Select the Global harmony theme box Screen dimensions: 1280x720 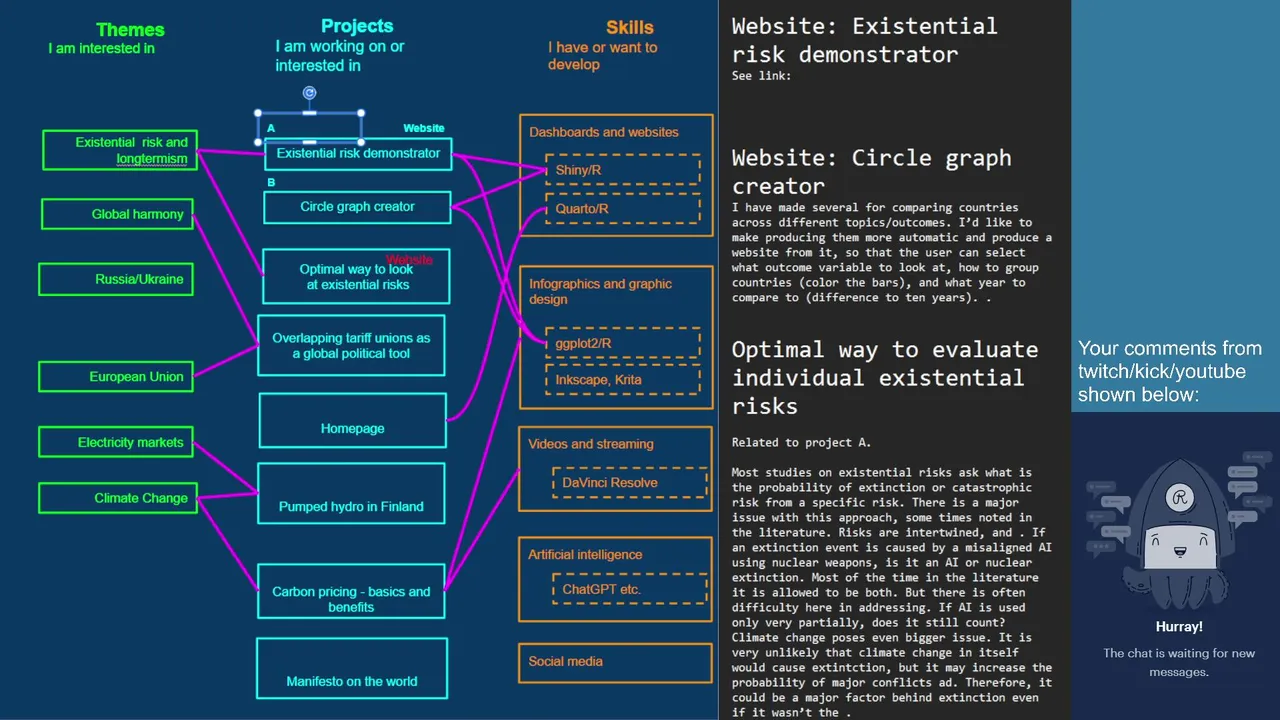coord(117,214)
